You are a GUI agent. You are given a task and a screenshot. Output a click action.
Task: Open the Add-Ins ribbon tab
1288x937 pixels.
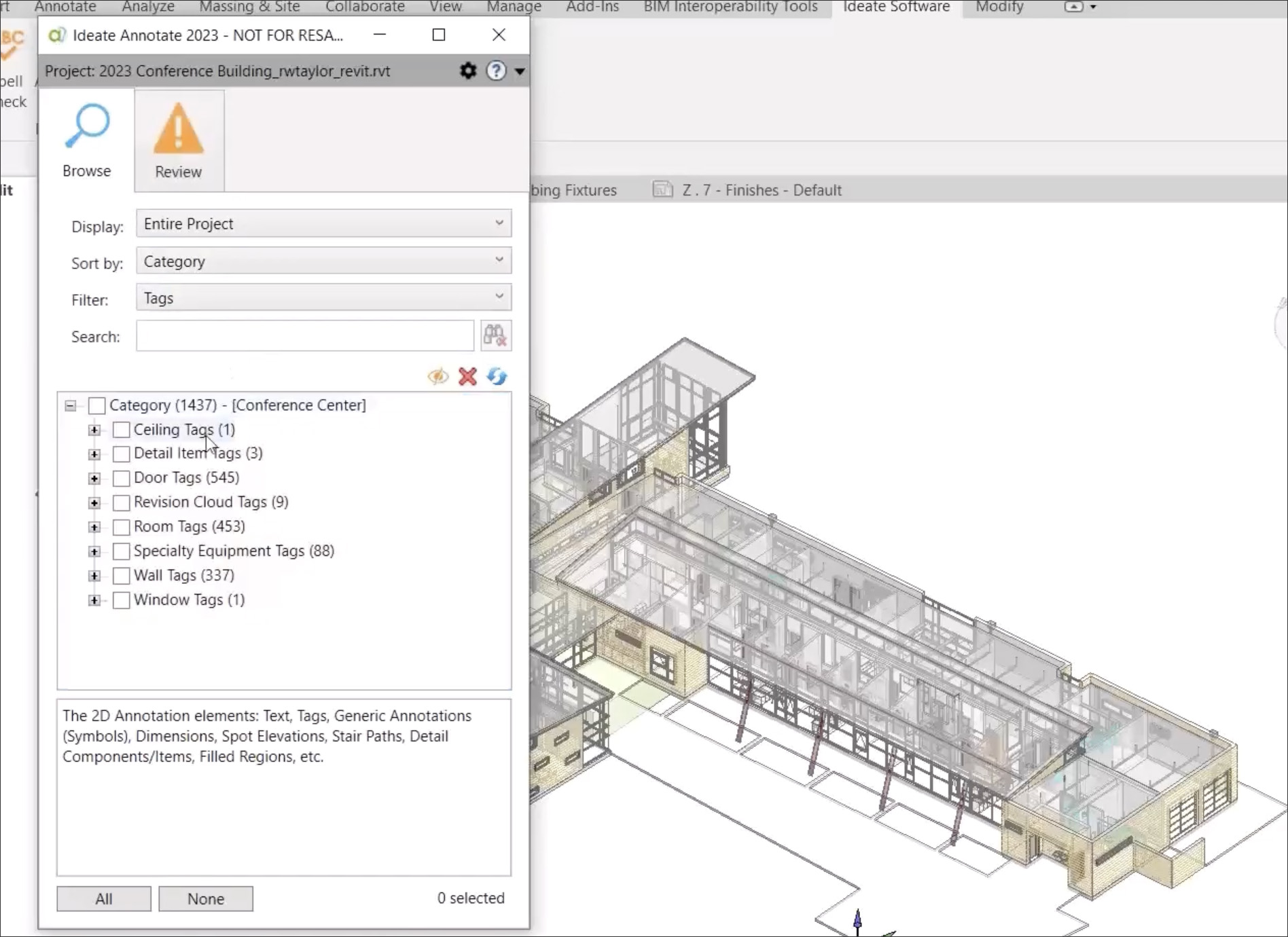(592, 7)
